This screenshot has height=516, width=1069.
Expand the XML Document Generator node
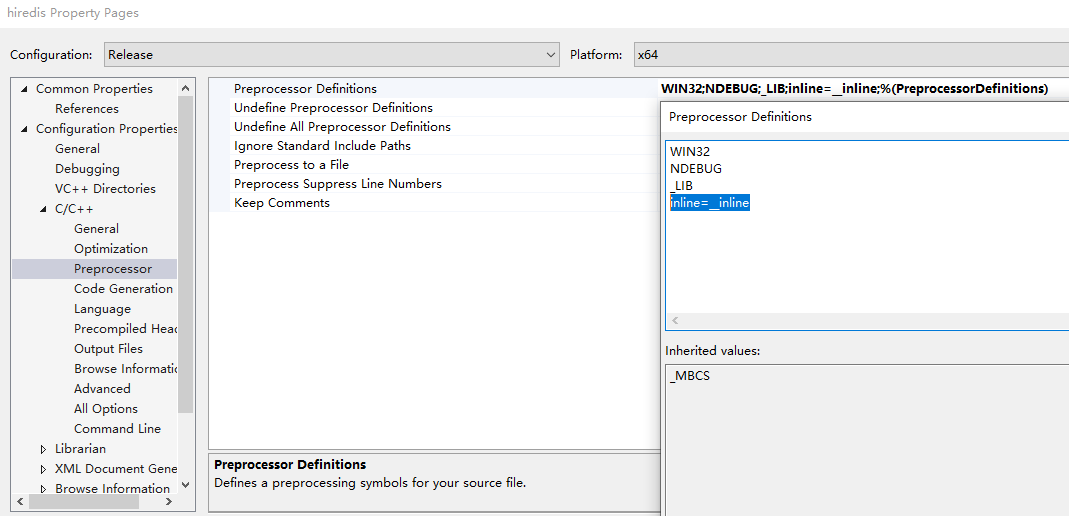(44, 469)
